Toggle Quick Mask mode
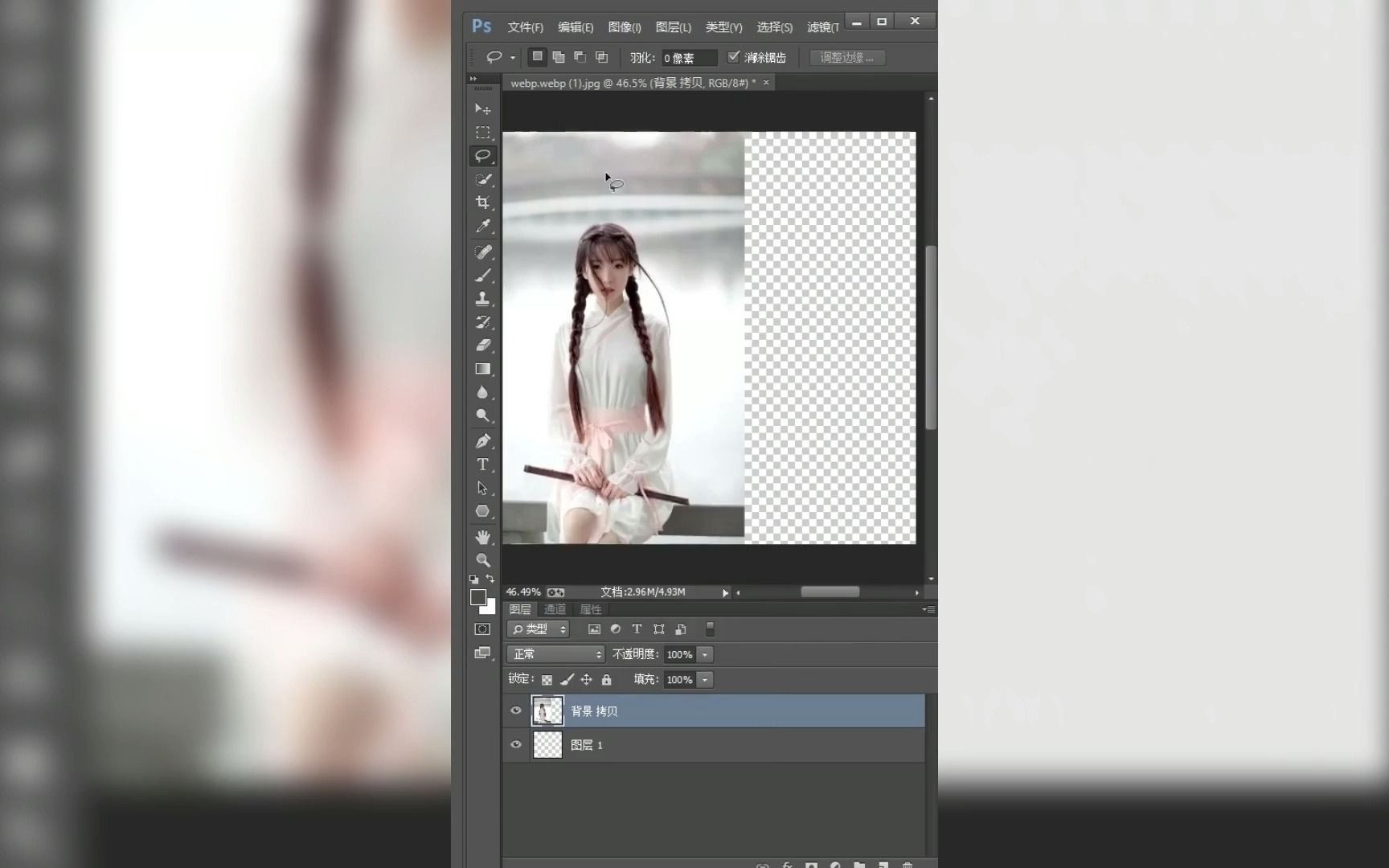1389x868 pixels. point(482,629)
